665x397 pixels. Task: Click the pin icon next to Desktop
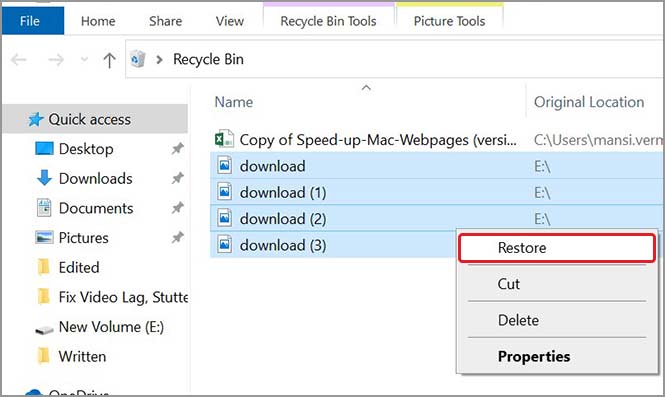click(x=177, y=149)
